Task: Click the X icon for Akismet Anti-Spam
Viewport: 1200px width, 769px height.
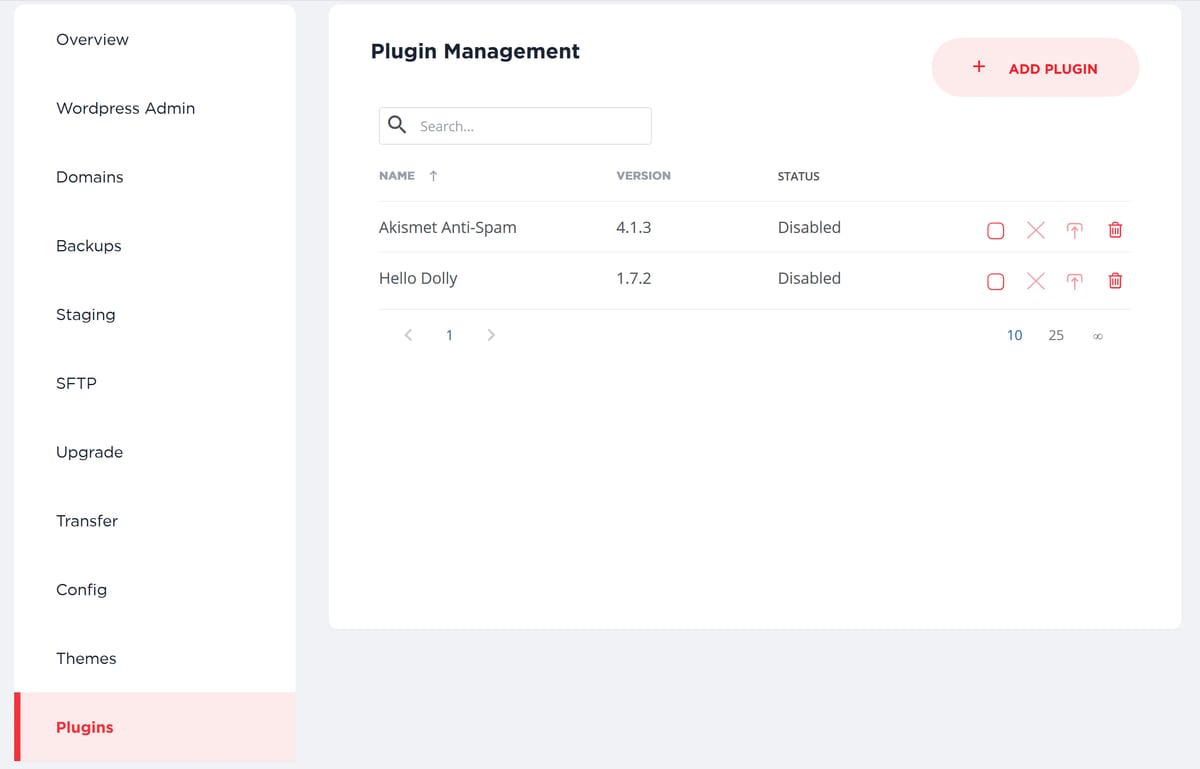Action: pos(1036,231)
